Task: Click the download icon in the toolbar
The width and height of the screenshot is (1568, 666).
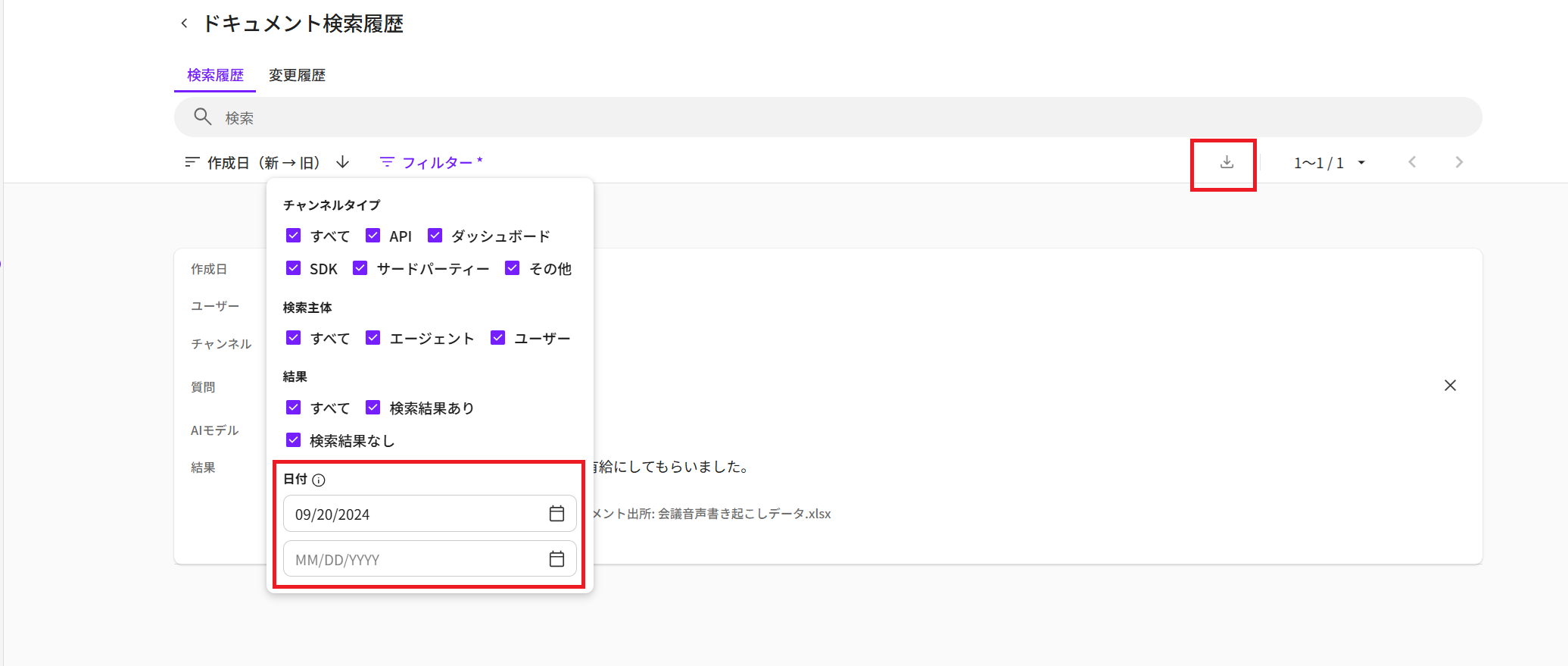Action: pyautogui.click(x=1227, y=163)
